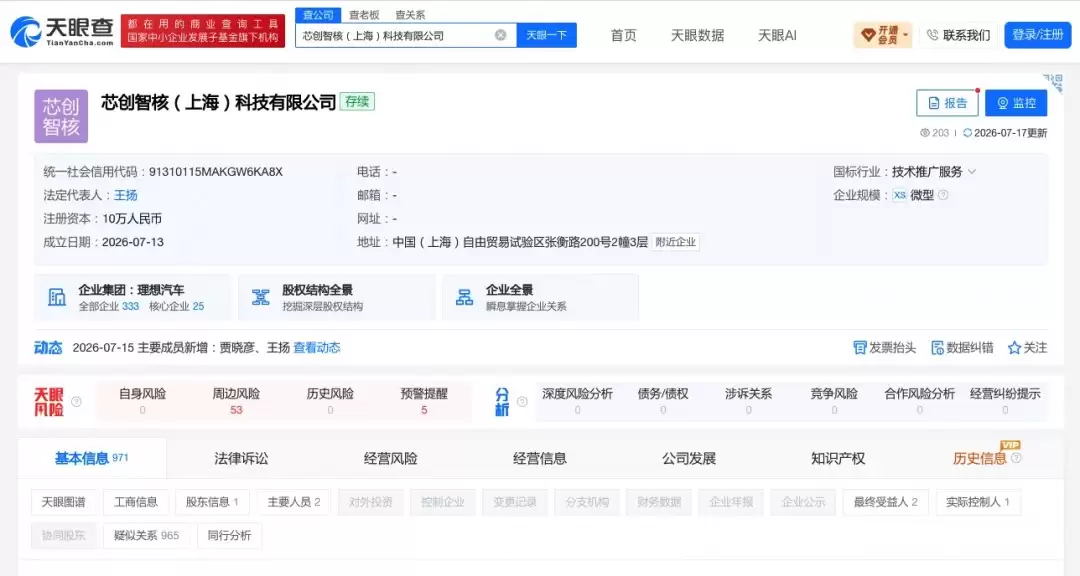Click the 联系我们 phone button
The width and height of the screenshot is (1080, 576).
[958, 35]
